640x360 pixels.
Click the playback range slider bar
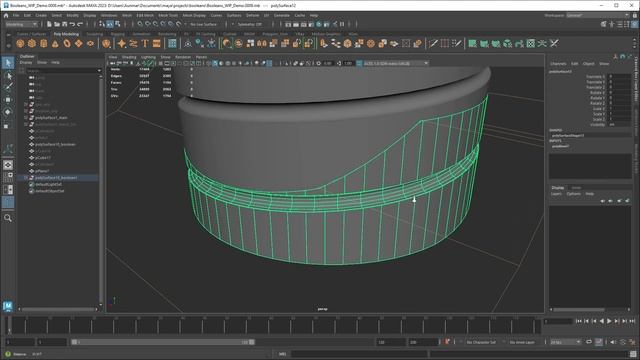163,342
